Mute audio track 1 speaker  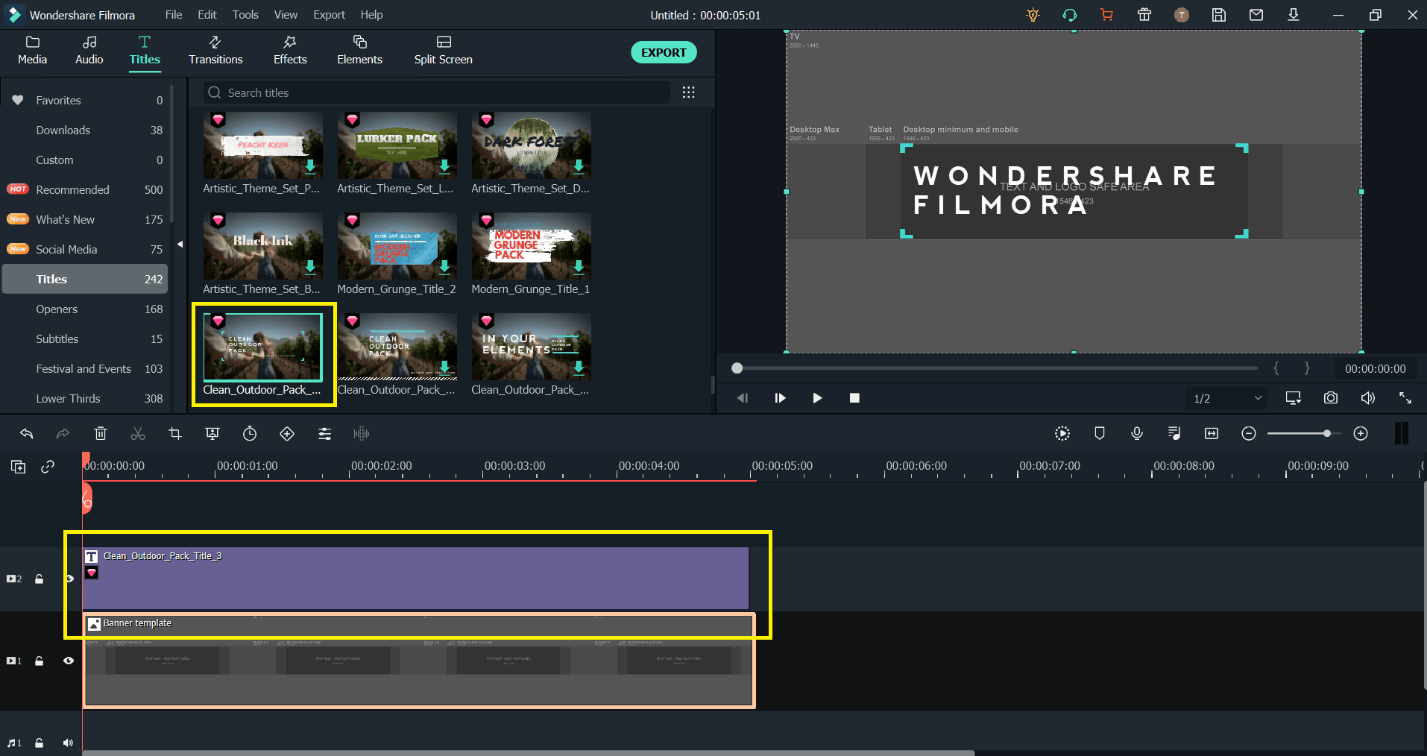pos(69,743)
